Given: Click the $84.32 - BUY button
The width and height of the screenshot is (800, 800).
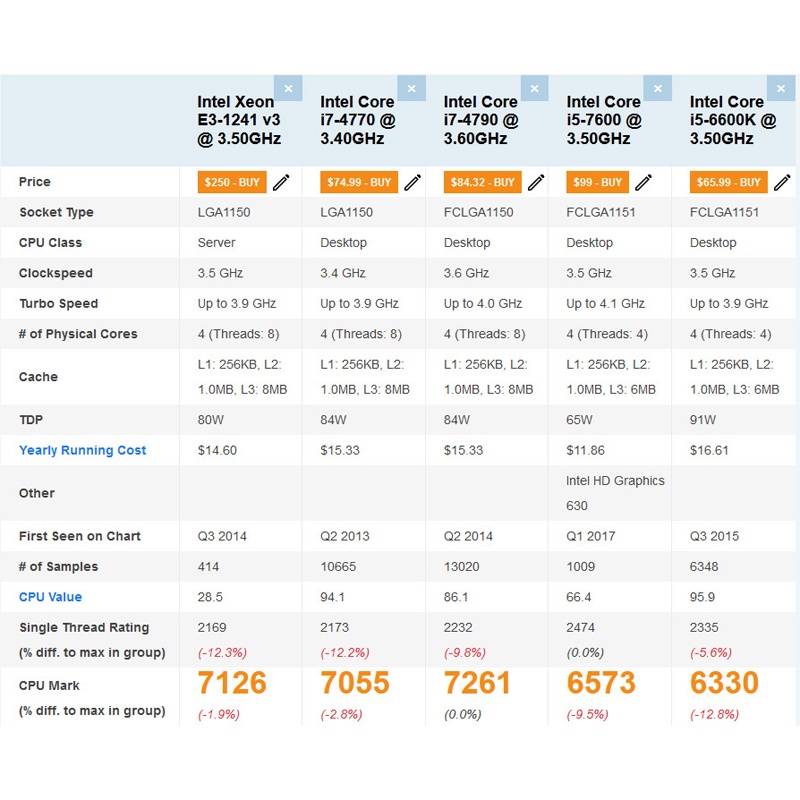Looking at the screenshot, I should pos(483,182).
